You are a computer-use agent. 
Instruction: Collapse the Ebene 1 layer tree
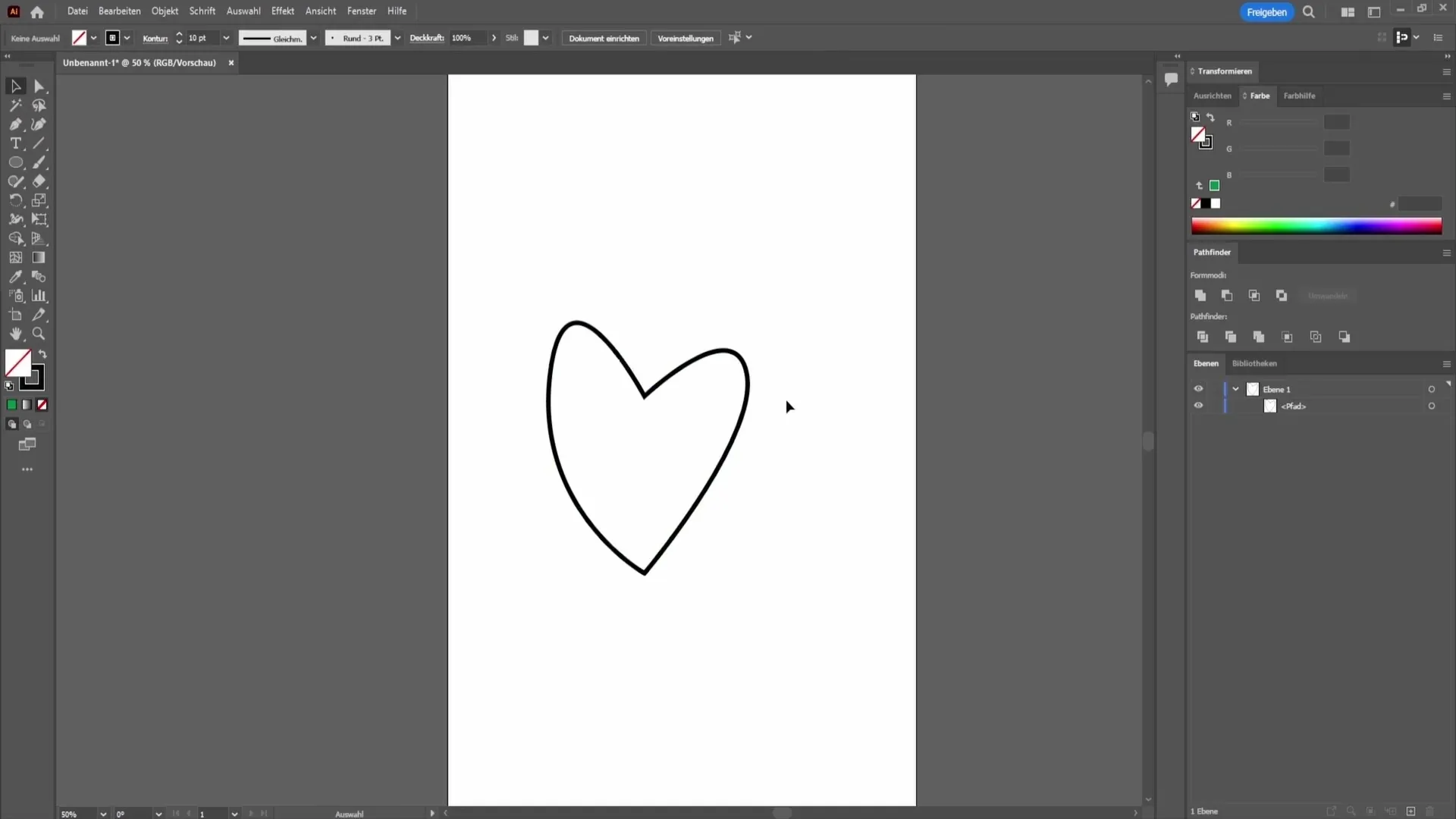click(1235, 389)
